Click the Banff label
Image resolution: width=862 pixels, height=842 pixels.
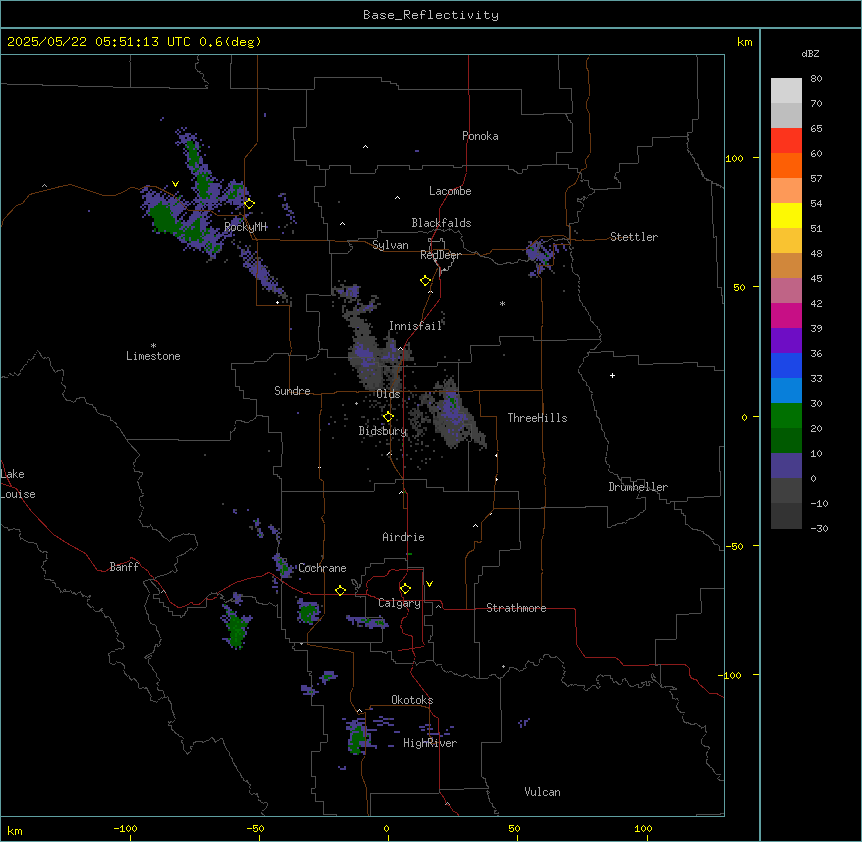point(124,567)
